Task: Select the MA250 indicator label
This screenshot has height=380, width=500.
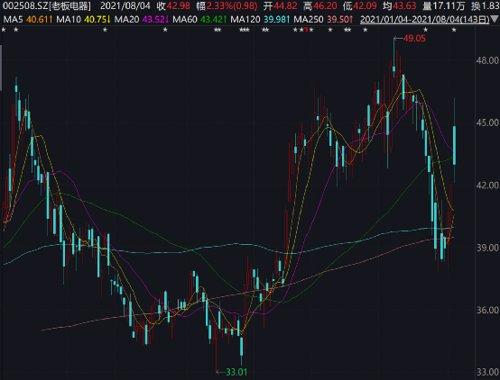Action: coord(308,19)
